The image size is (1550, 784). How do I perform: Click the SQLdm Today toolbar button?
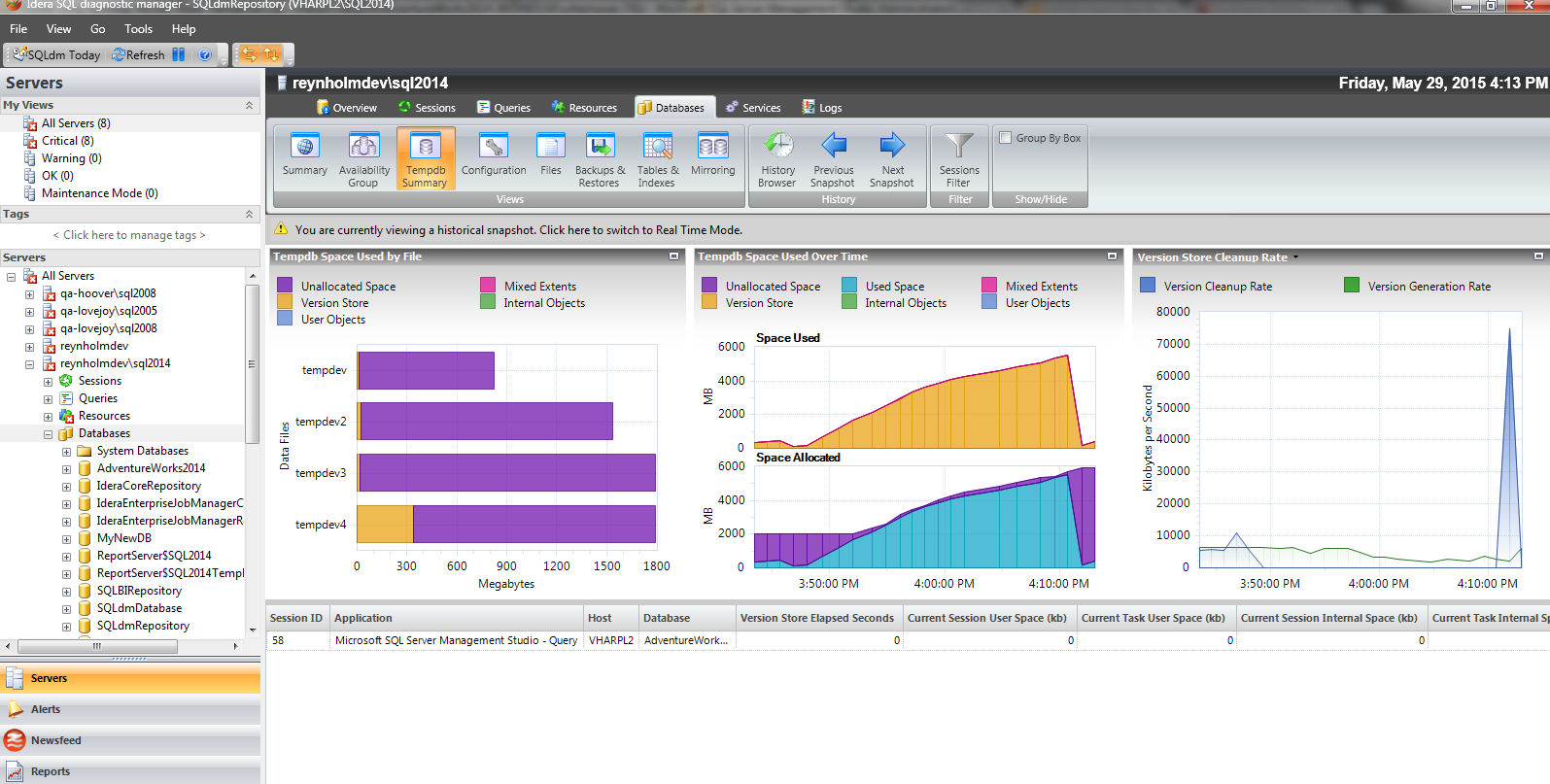56,55
